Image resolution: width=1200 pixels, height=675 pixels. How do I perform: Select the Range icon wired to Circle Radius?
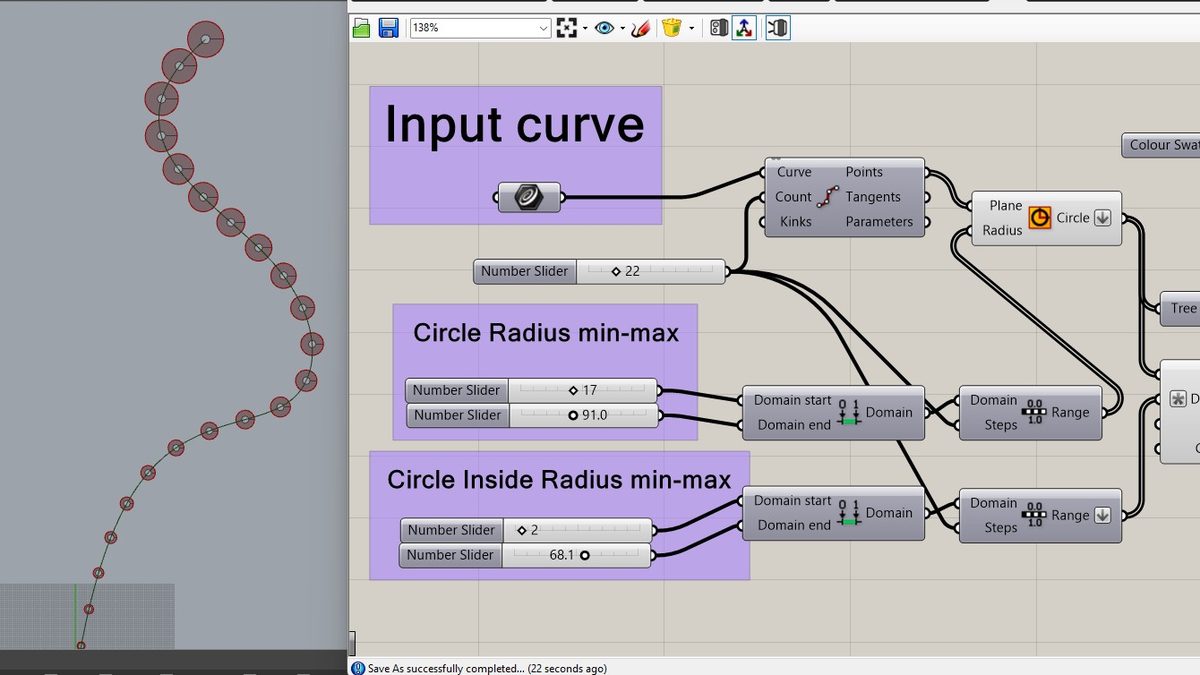tap(1034, 412)
